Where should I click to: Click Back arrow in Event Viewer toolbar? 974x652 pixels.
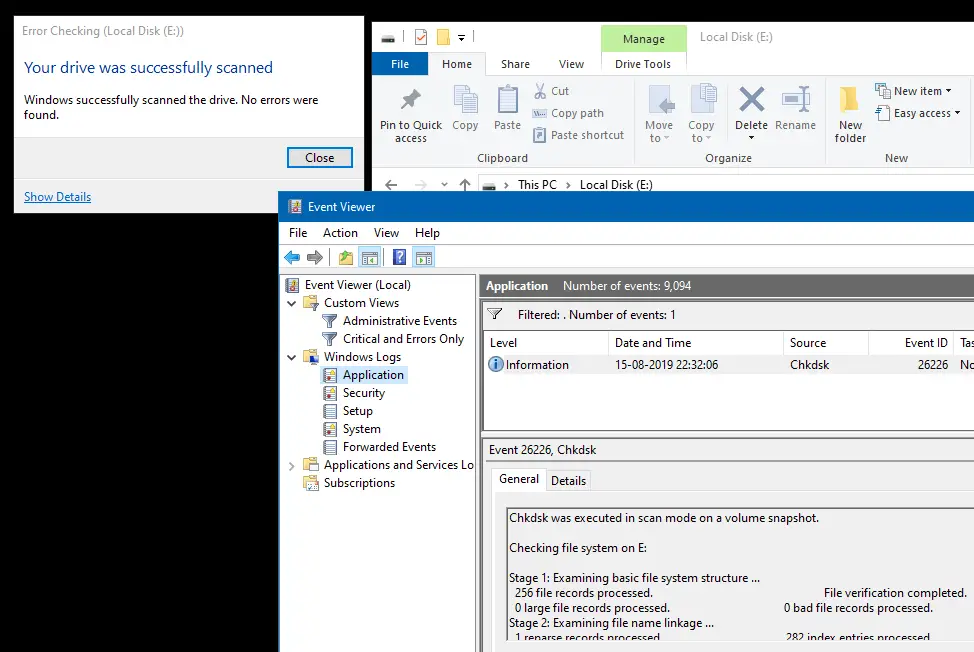click(292, 257)
